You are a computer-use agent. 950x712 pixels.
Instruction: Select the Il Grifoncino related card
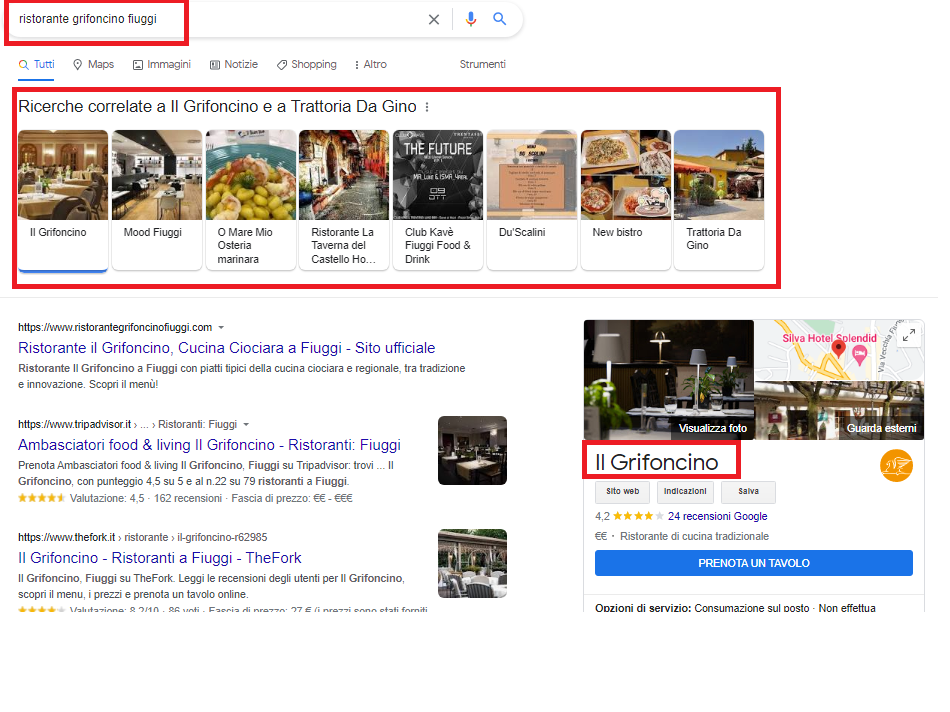[x=63, y=200]
